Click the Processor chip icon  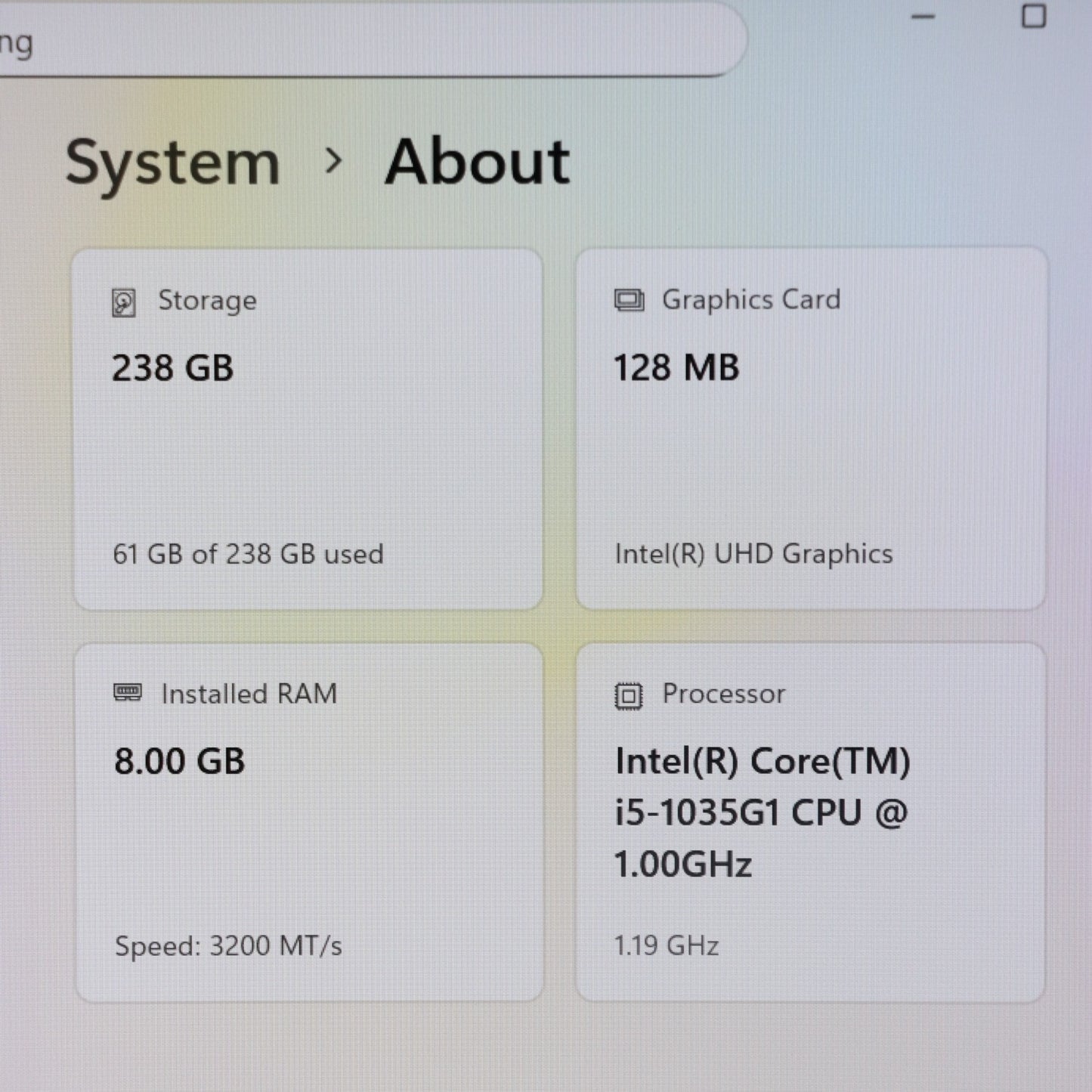click(x=628, y=695)
